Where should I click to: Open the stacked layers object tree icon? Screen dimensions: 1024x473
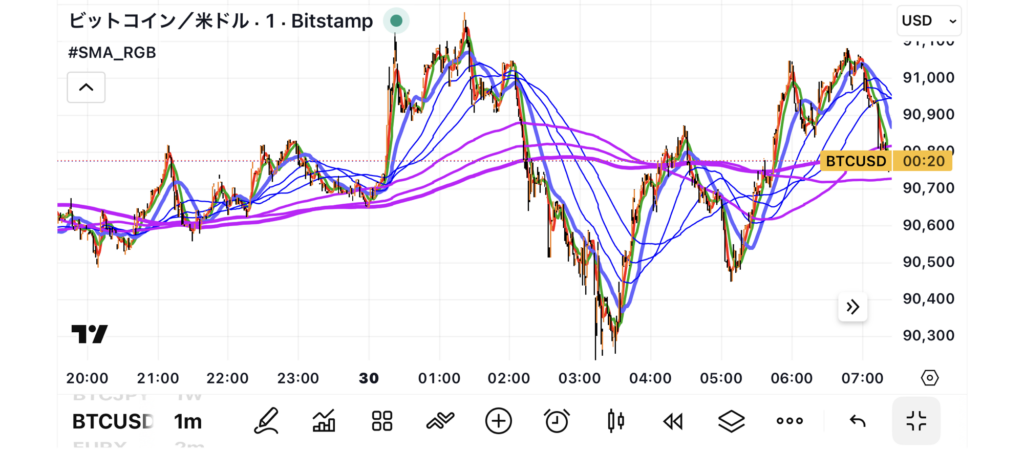[732, 421]
